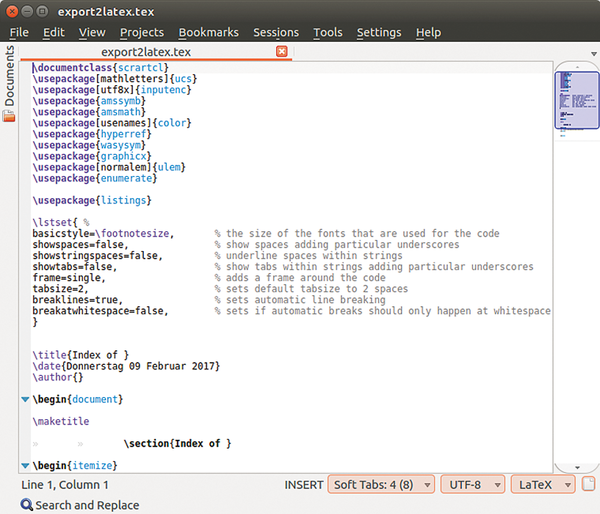
Task: Open the View menu
Action: (92, 33)
